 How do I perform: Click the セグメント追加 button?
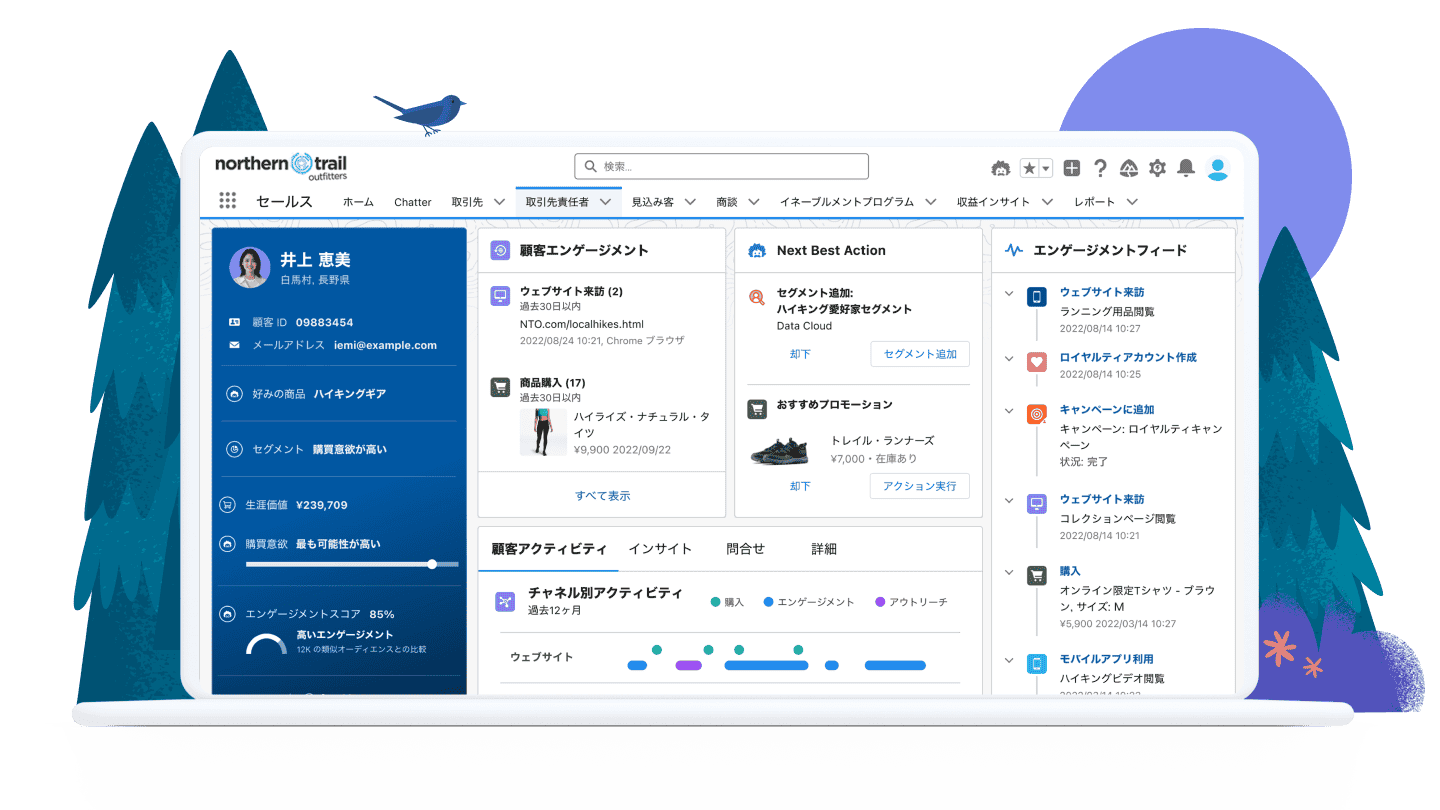coord(919,354)
